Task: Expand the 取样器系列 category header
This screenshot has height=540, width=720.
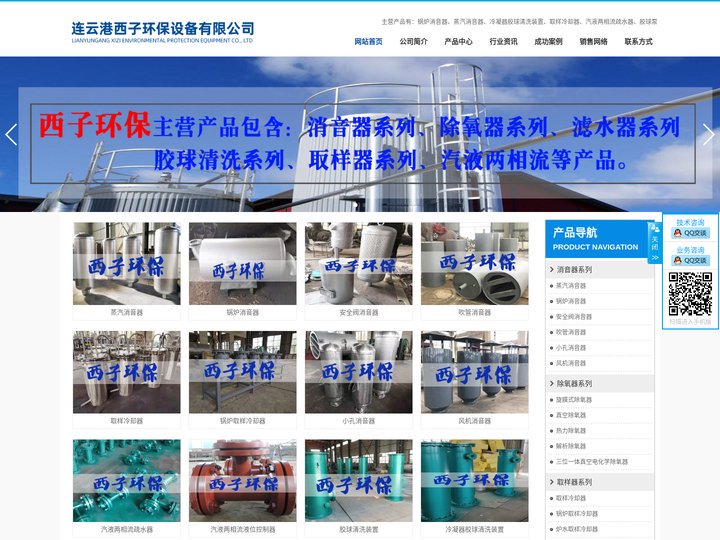Action: click(599, 482)
